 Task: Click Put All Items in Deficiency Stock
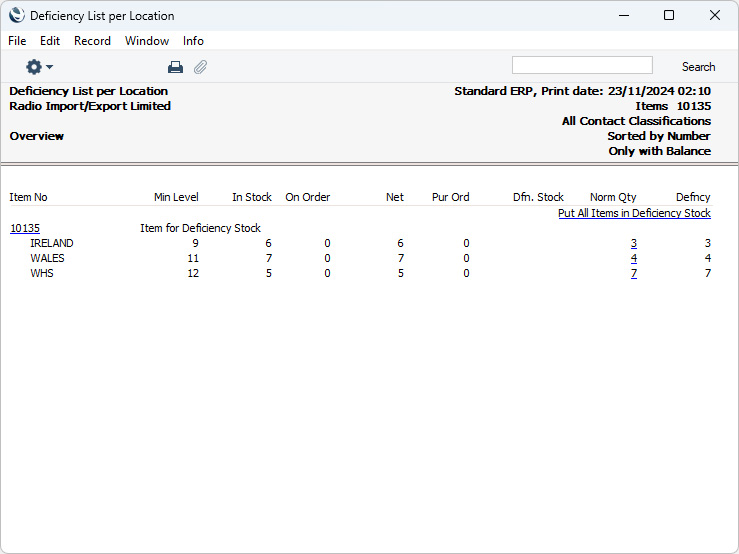(x=634, y=213)
